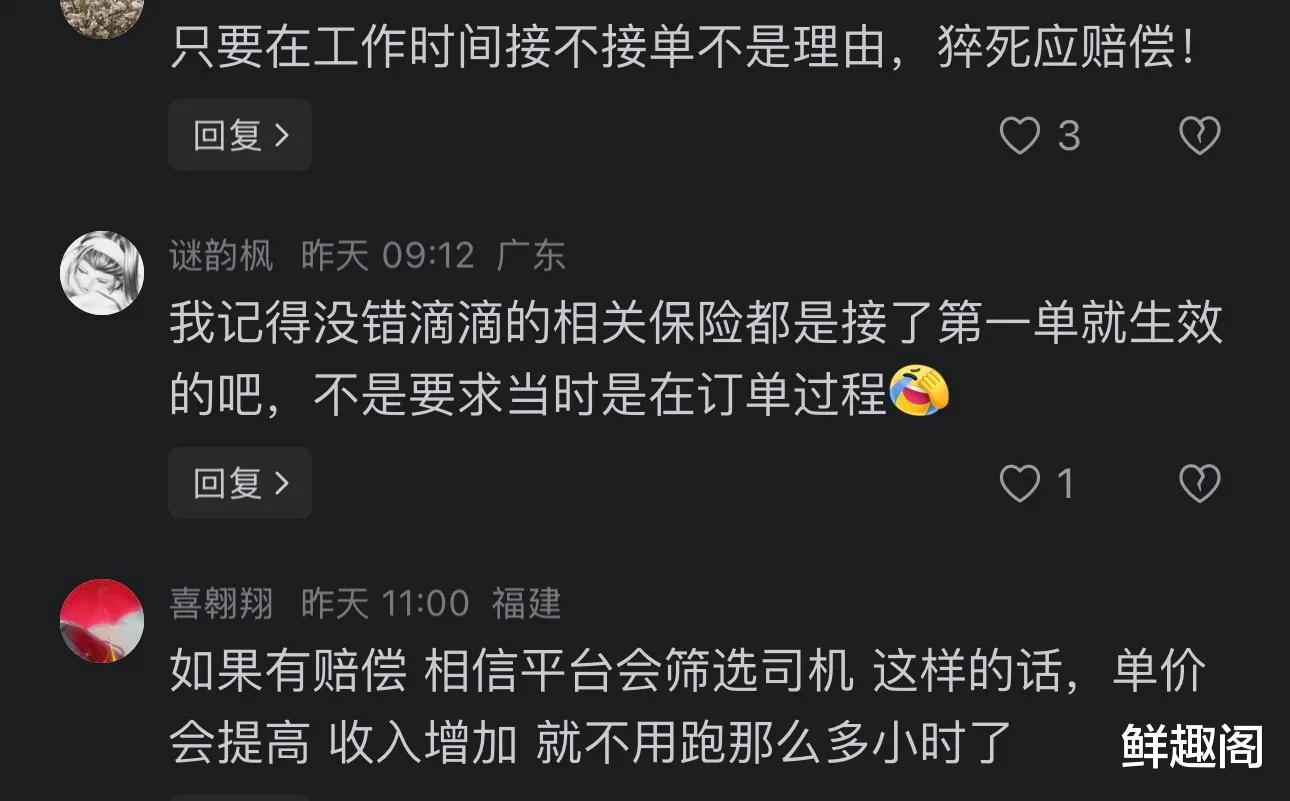The width and height of the screenshot is (1290, 801).
Task: Tap 喜翱翔's red avatar picture
Action: 102,621
